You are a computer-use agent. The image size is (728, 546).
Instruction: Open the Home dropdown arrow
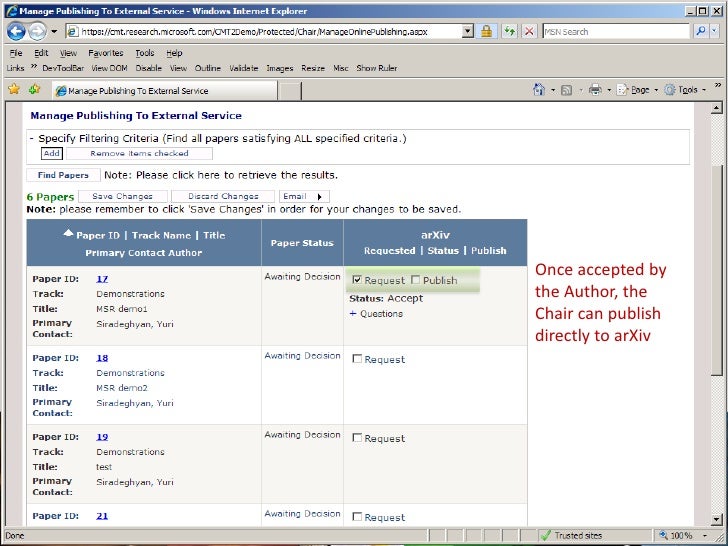coord(552,90)
